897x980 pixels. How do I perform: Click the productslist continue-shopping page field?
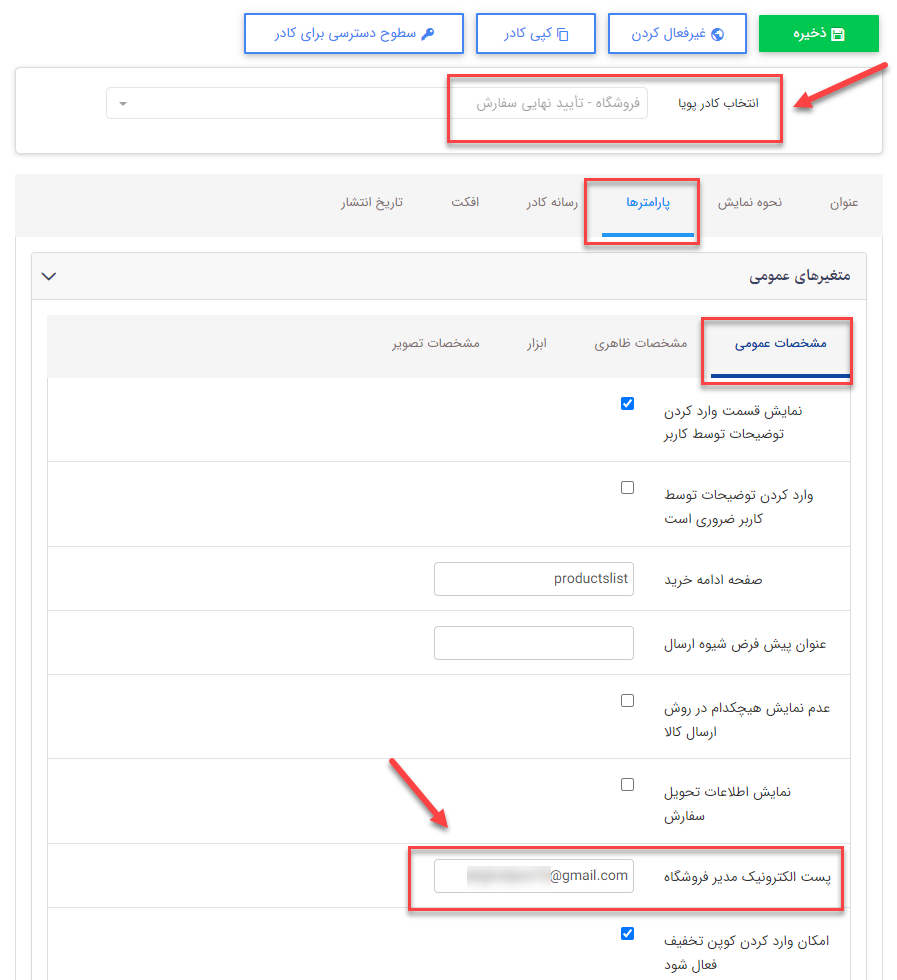(533, 578)
